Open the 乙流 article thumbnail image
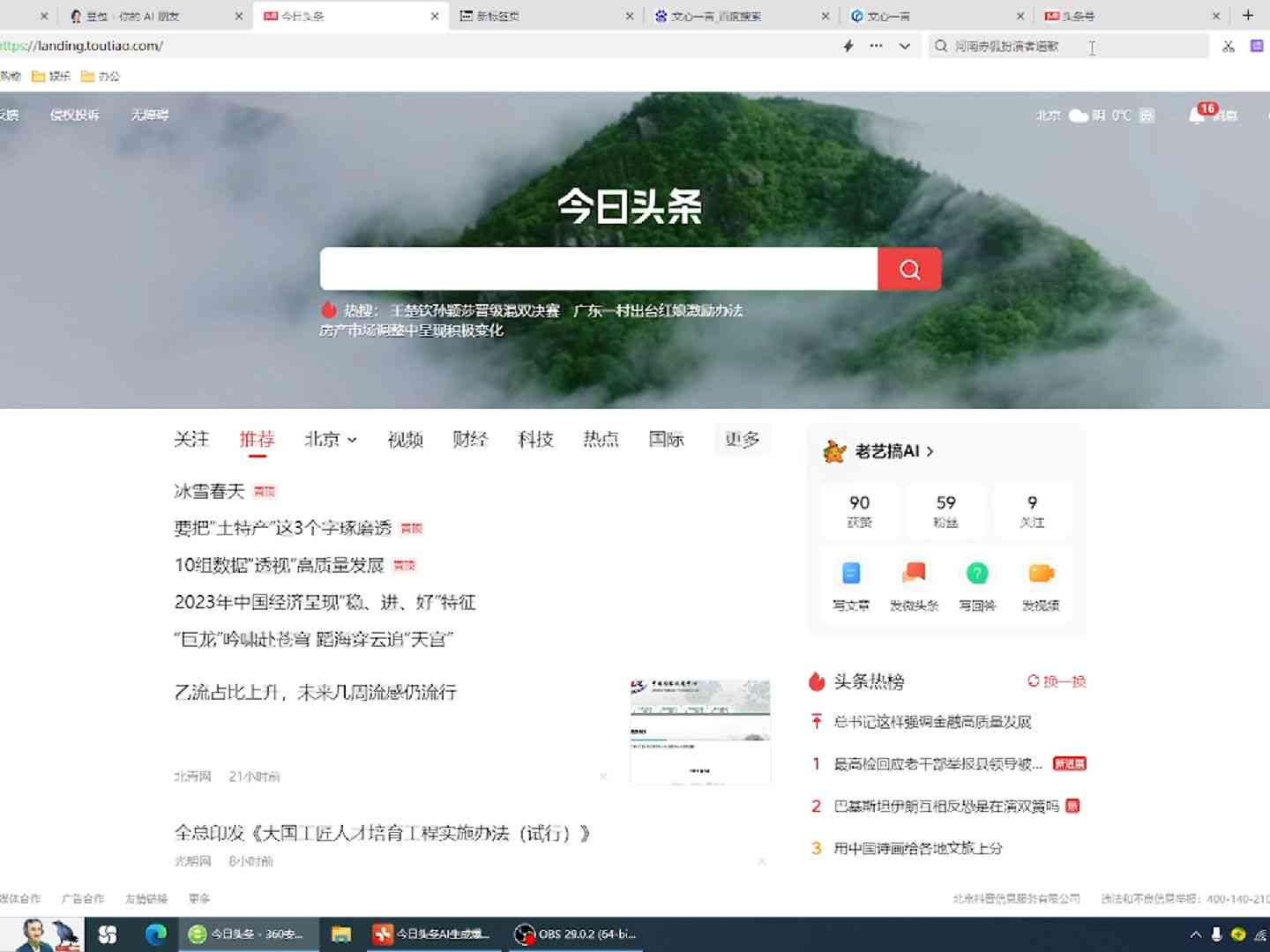Image resolution: width=1270 pixels, height=952 pixels. tap(700, 731)
